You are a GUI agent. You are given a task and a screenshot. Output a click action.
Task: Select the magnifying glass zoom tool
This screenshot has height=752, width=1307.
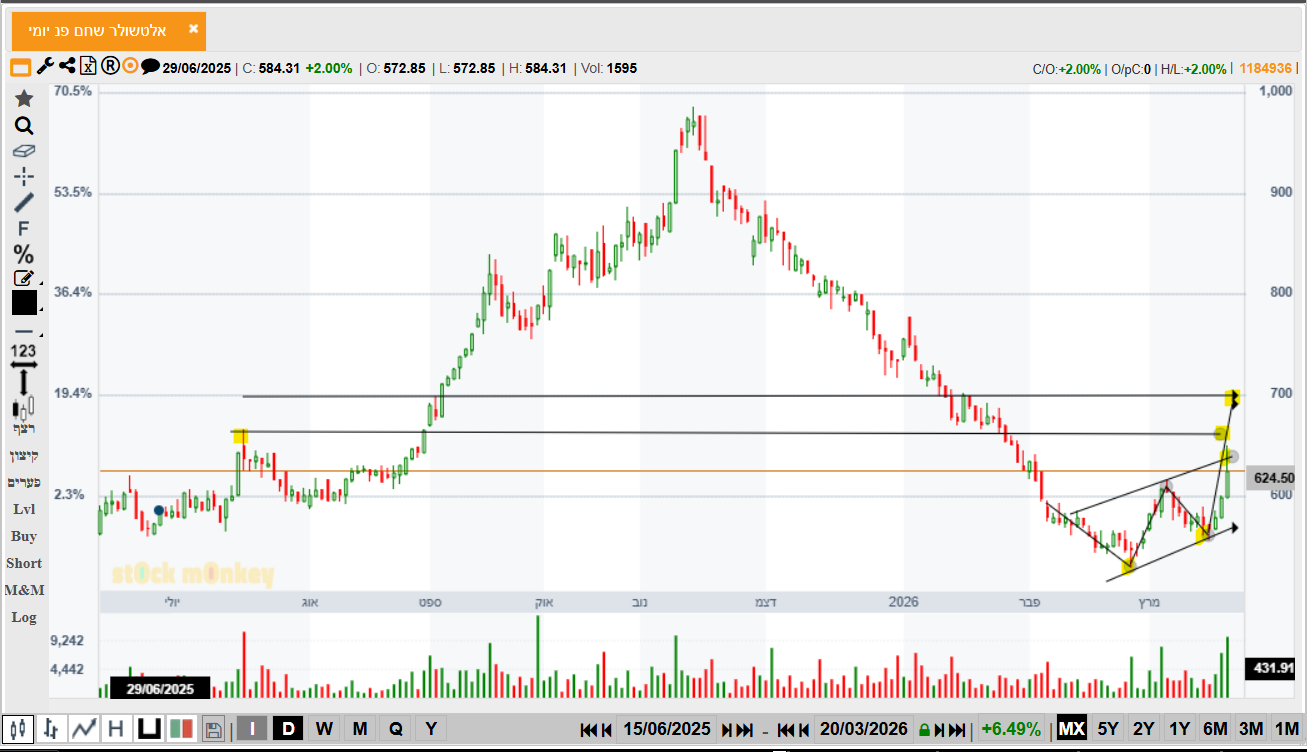24,126
